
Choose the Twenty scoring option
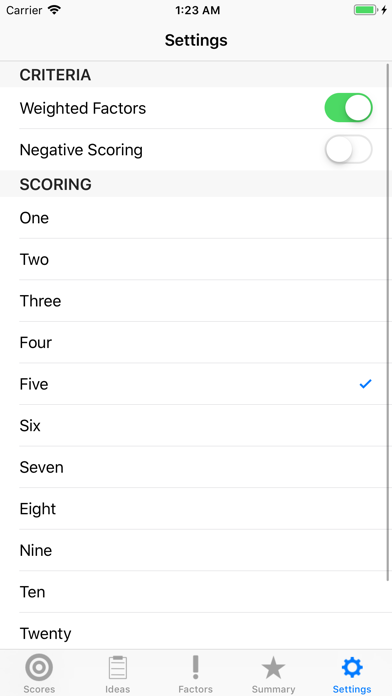pos(196,631)
